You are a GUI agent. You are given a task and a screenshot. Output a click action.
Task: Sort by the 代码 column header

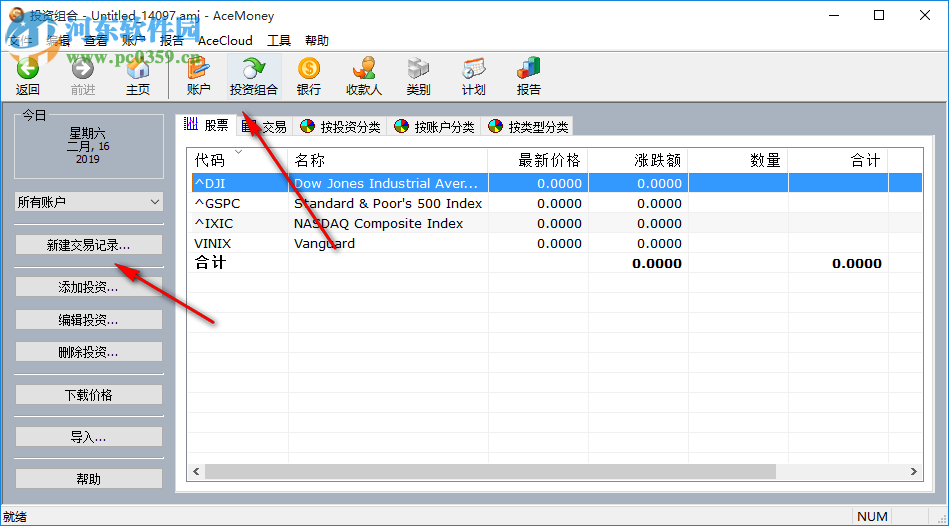click(x=237, y=160)
